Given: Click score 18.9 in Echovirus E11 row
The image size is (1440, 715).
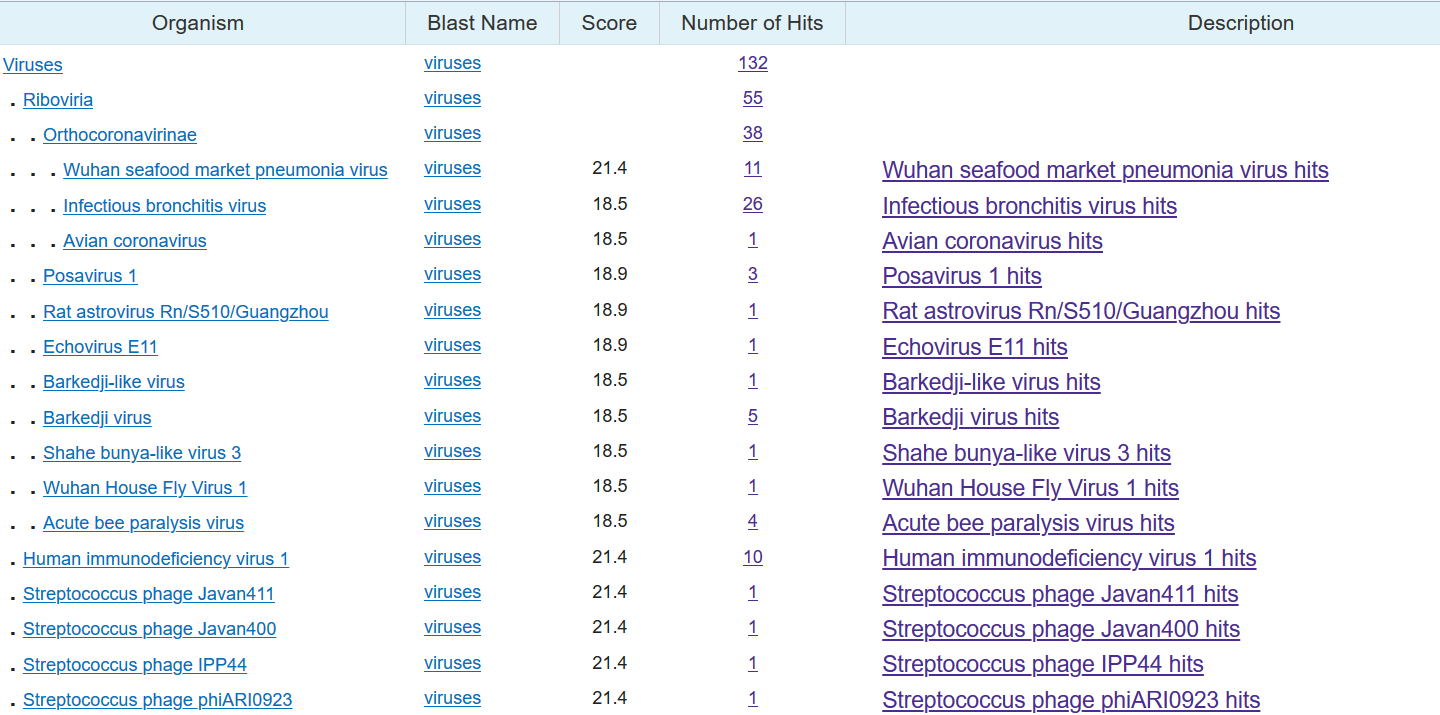Looking at the screenshot, I should click(609, 345).
